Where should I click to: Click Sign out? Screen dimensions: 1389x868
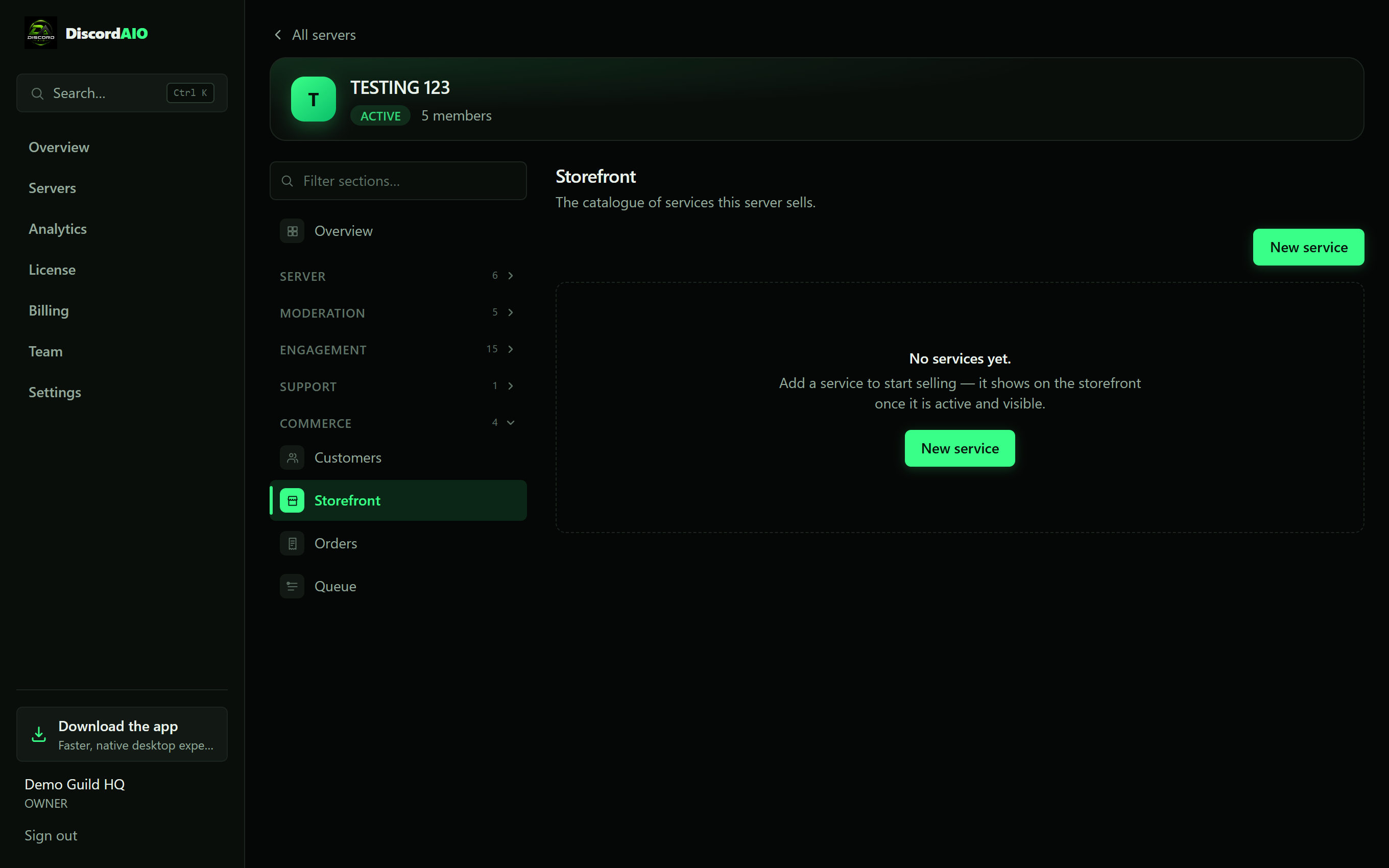coord(51,835)
